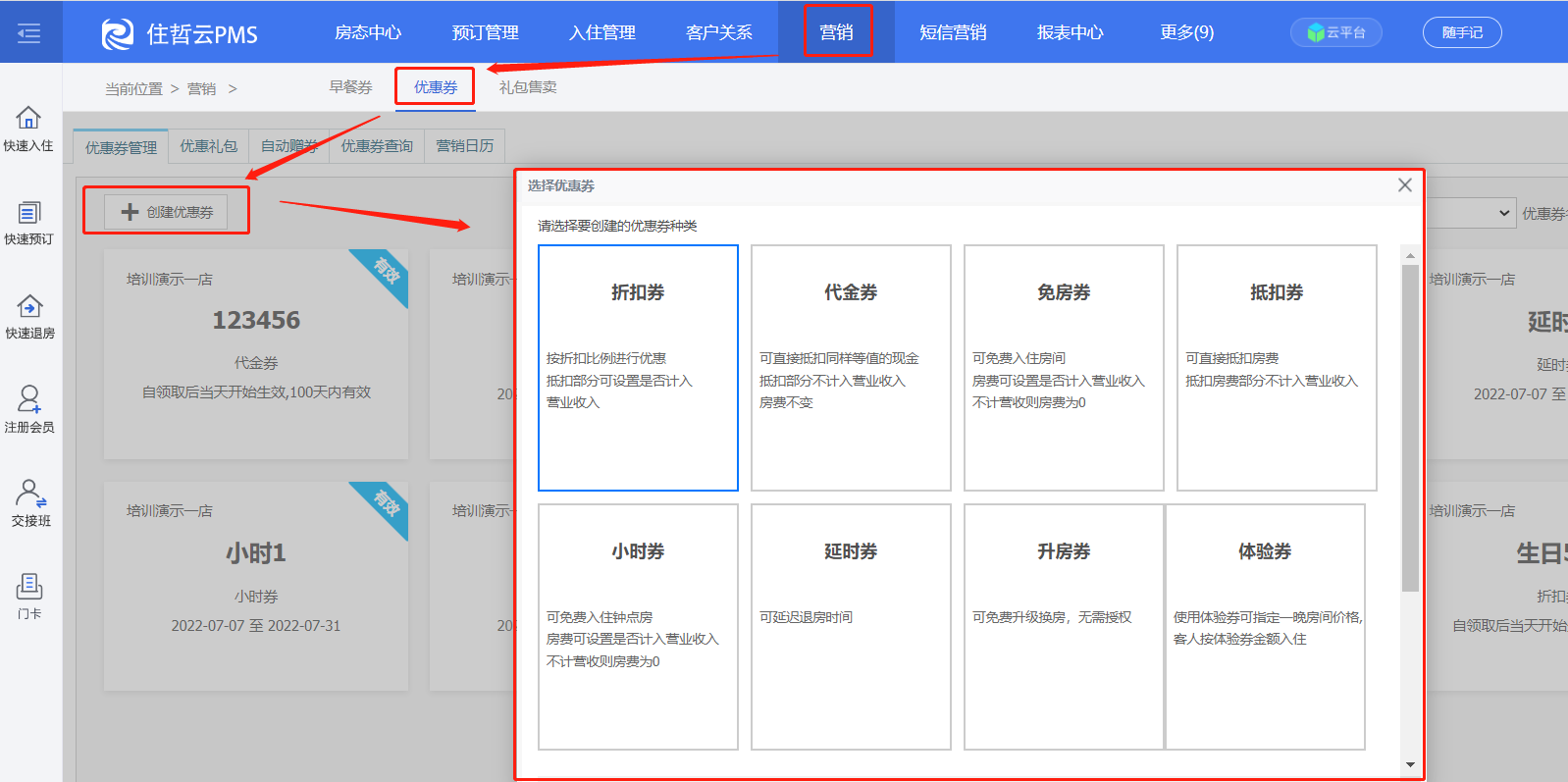Click the 请选择要创建的优惠券种类 prompt text
This screenshot has height=782, width=1568.
[x=617, y=226]
